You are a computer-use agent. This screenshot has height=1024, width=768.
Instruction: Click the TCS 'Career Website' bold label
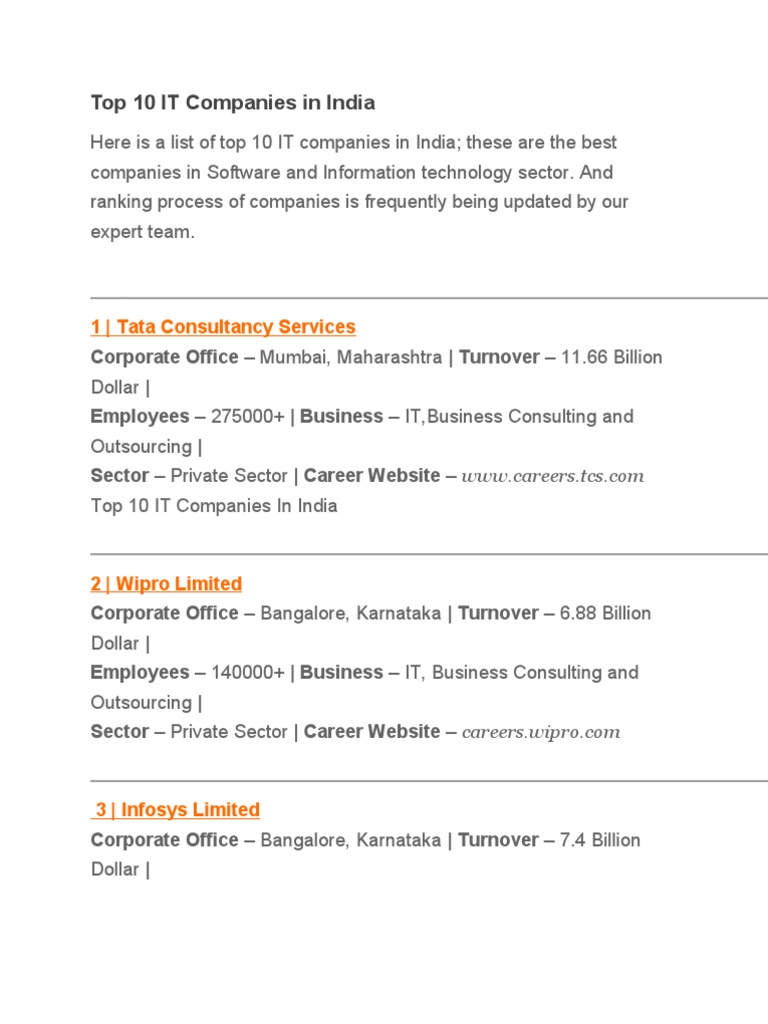coord(372,476)
